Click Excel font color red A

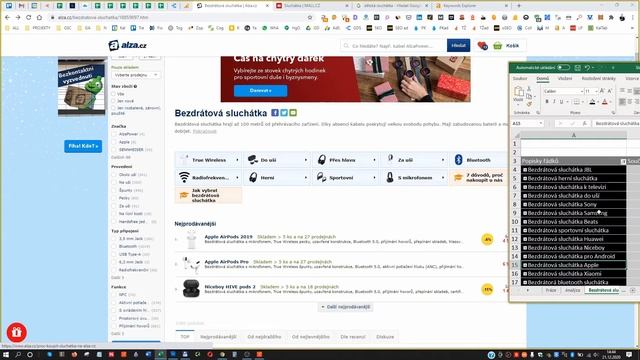pos(604,102)
